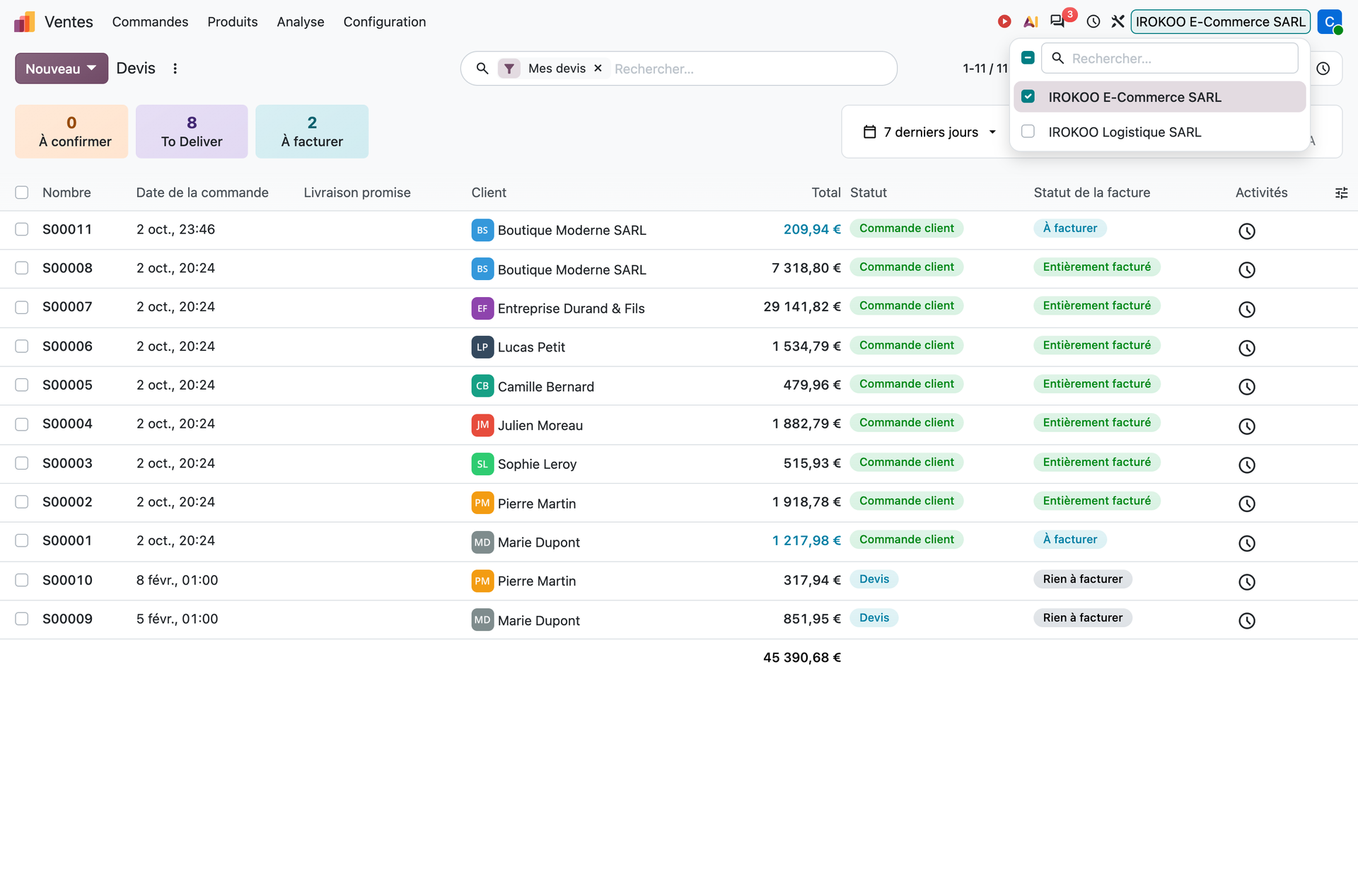This screenshot has width=1358, height=896.
Task: Check the row checkbox for S00010
Action: coord(22,580)
